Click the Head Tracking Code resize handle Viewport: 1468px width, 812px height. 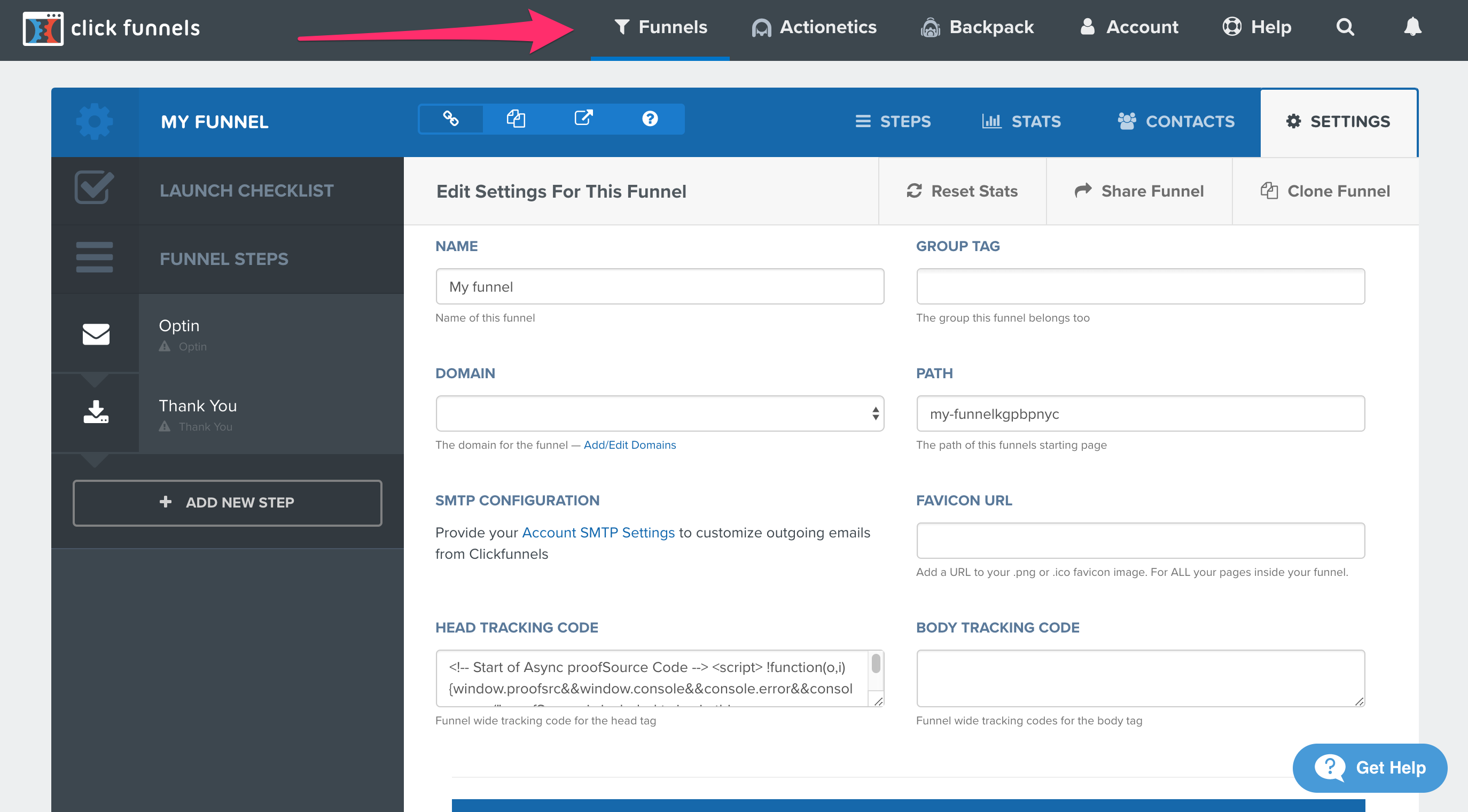point(878,700)
